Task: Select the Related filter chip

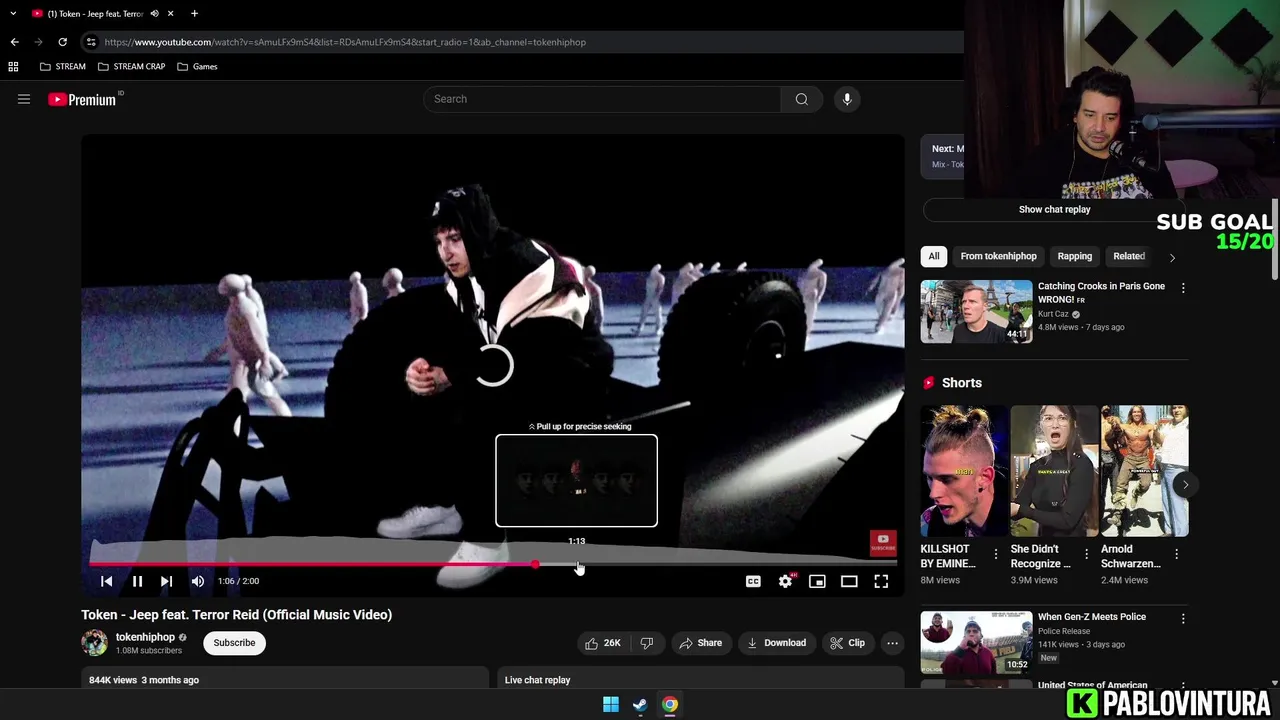Action: (x=1129, y=256)
